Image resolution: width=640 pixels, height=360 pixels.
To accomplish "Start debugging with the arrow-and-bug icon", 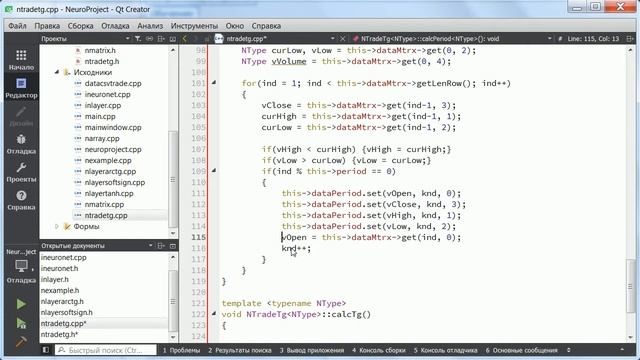I will [21, 323].
